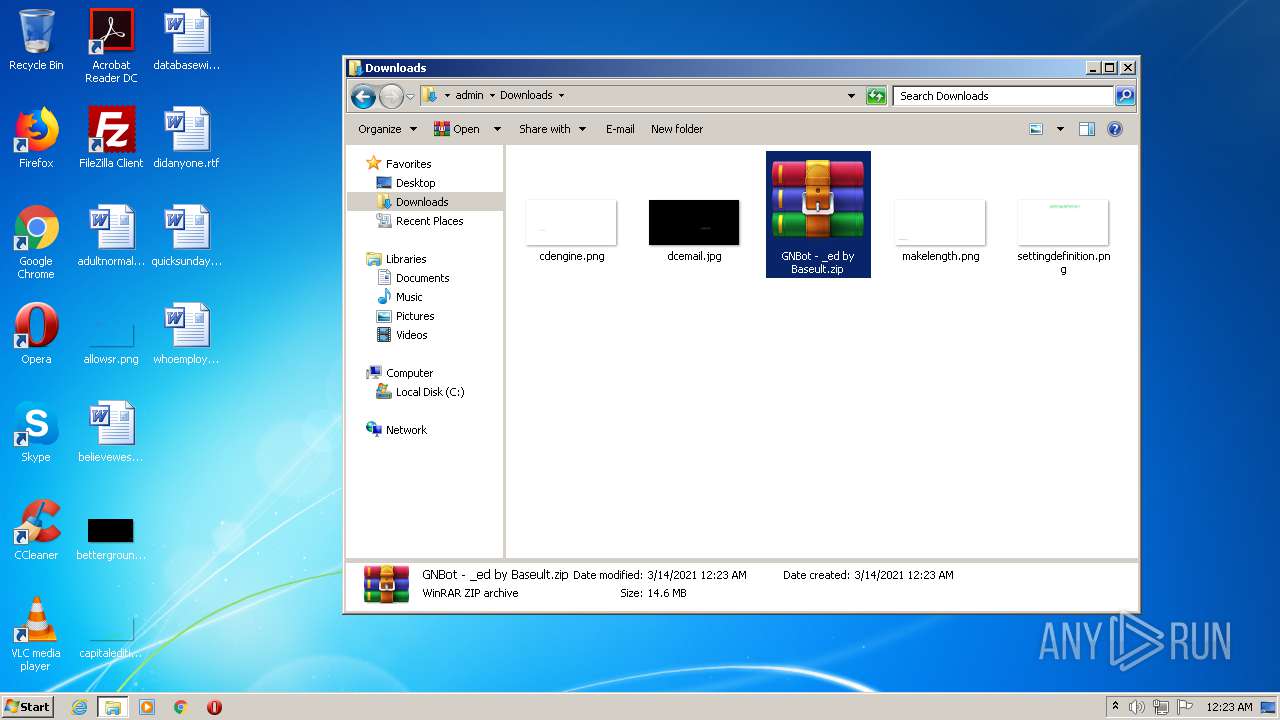Click the Back navigation arrow in Explorer
This screenshot has height=720, width=1280.
pos(363,96)
